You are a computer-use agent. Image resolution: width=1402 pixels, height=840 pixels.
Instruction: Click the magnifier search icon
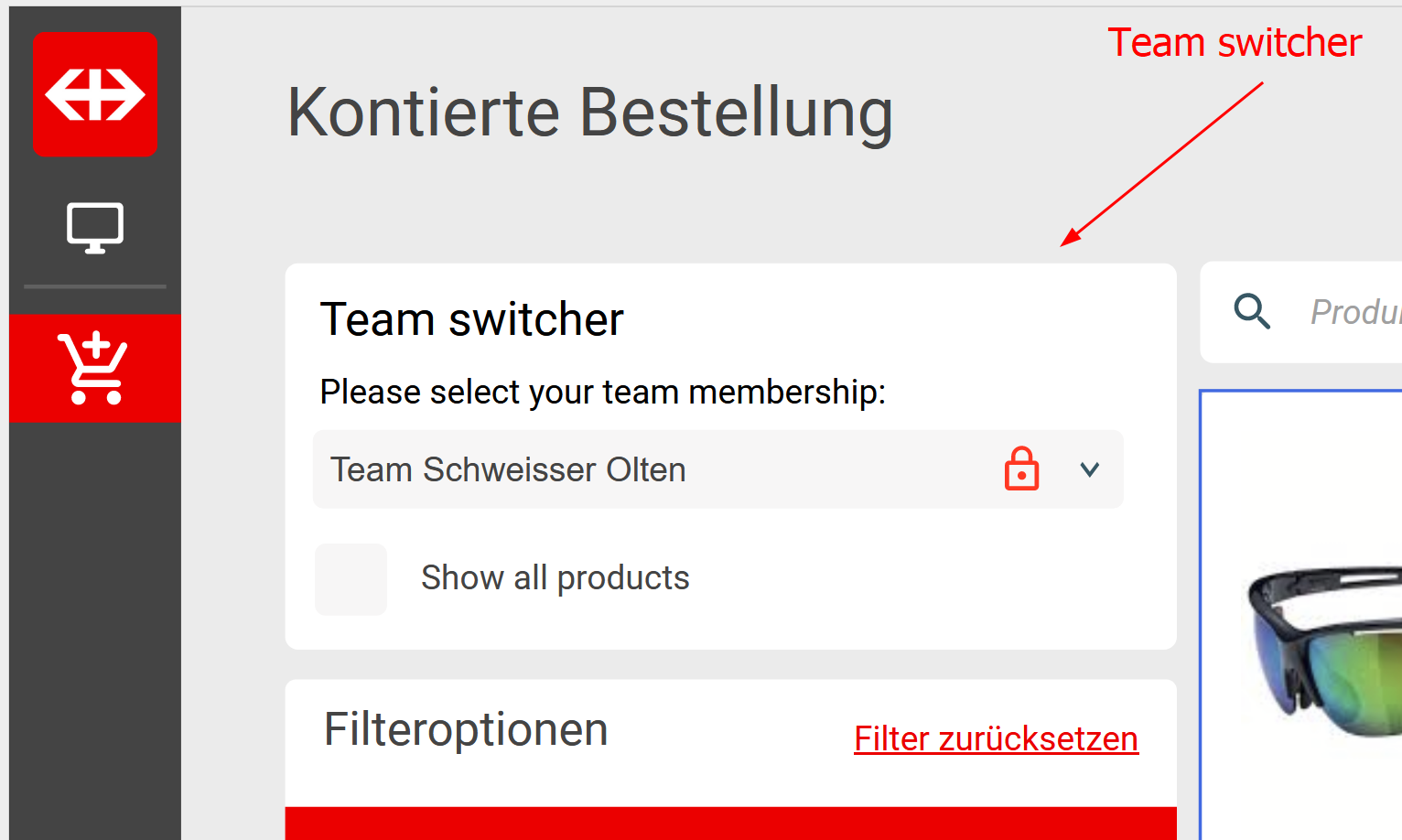[1252, 312]
